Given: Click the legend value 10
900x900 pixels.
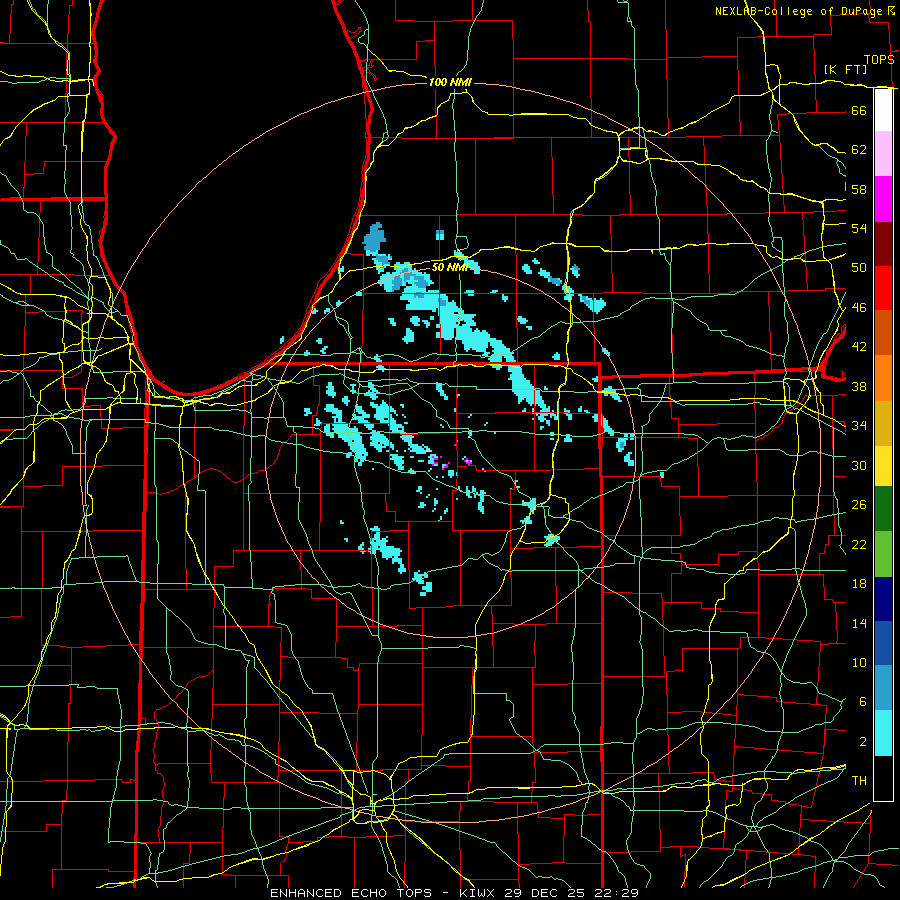Looking at the screenshot, I should click(x=859, y=663).
